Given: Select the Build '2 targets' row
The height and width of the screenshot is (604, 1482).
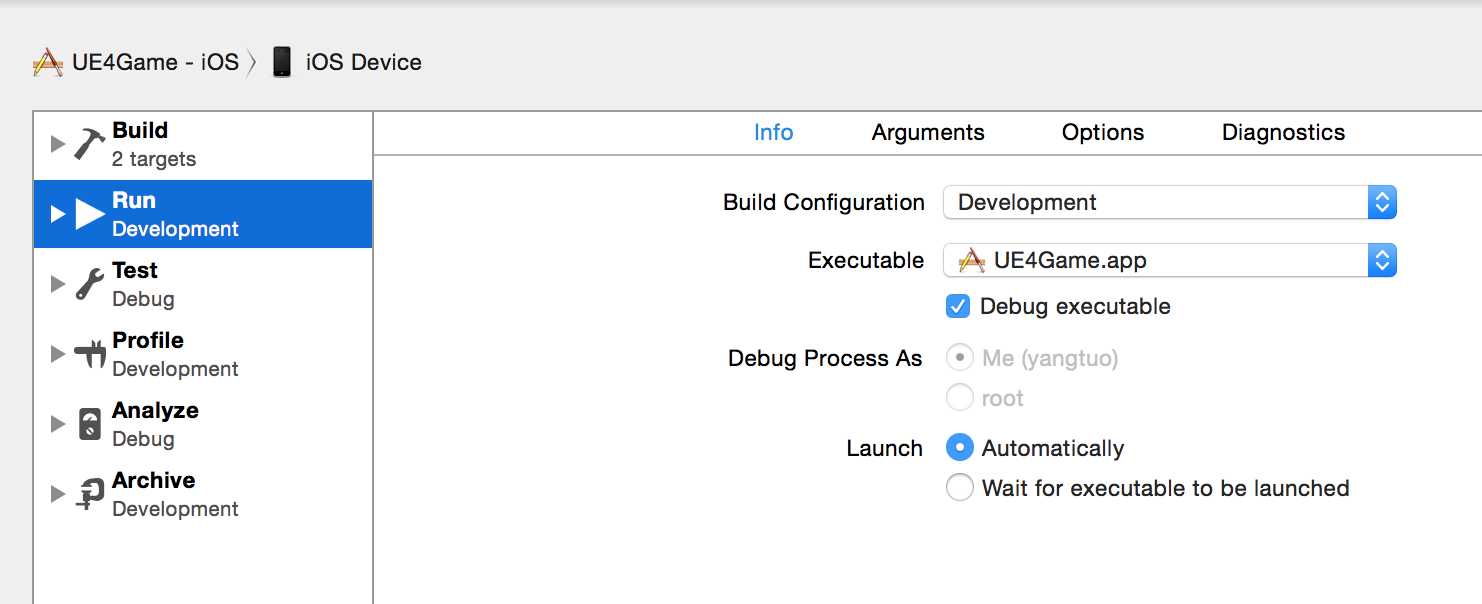Looking at the screenshot, I should (203, 145).
